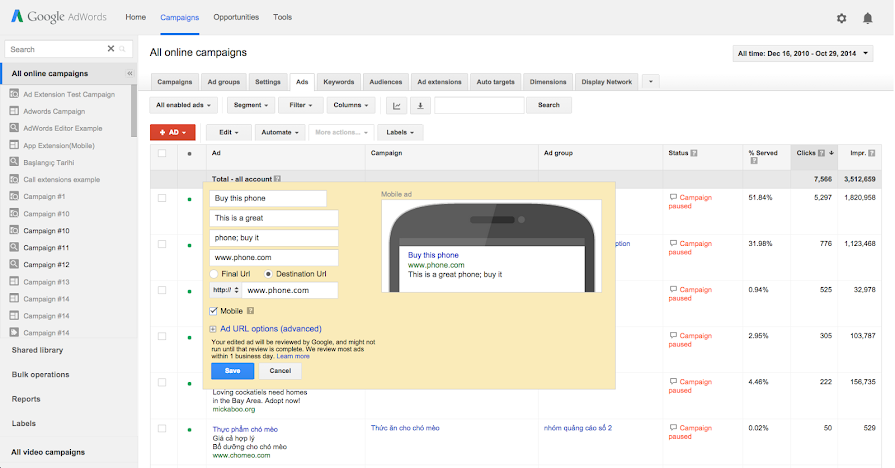Open the settings gear menu
The width and height of the screenshot is (895, 468).
(x=841, y=18)
